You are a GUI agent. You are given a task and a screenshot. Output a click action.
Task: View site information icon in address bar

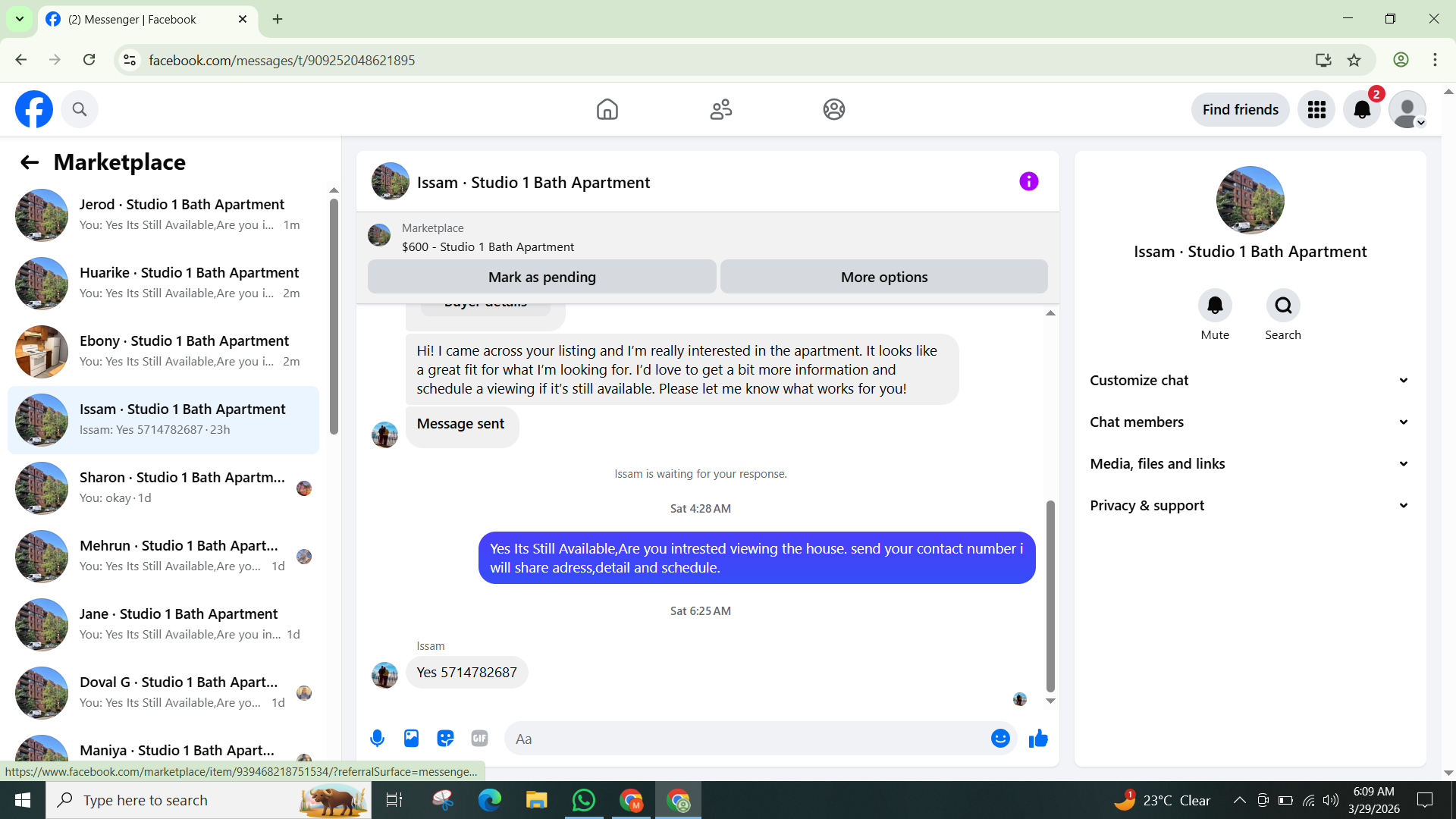[130, 60]
